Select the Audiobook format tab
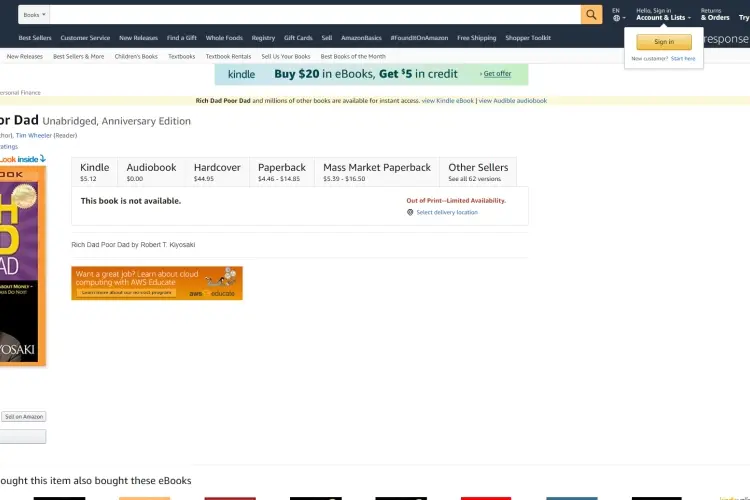Image resolution: width=750 pixels, height=500 pixels. tap(151, 172)
